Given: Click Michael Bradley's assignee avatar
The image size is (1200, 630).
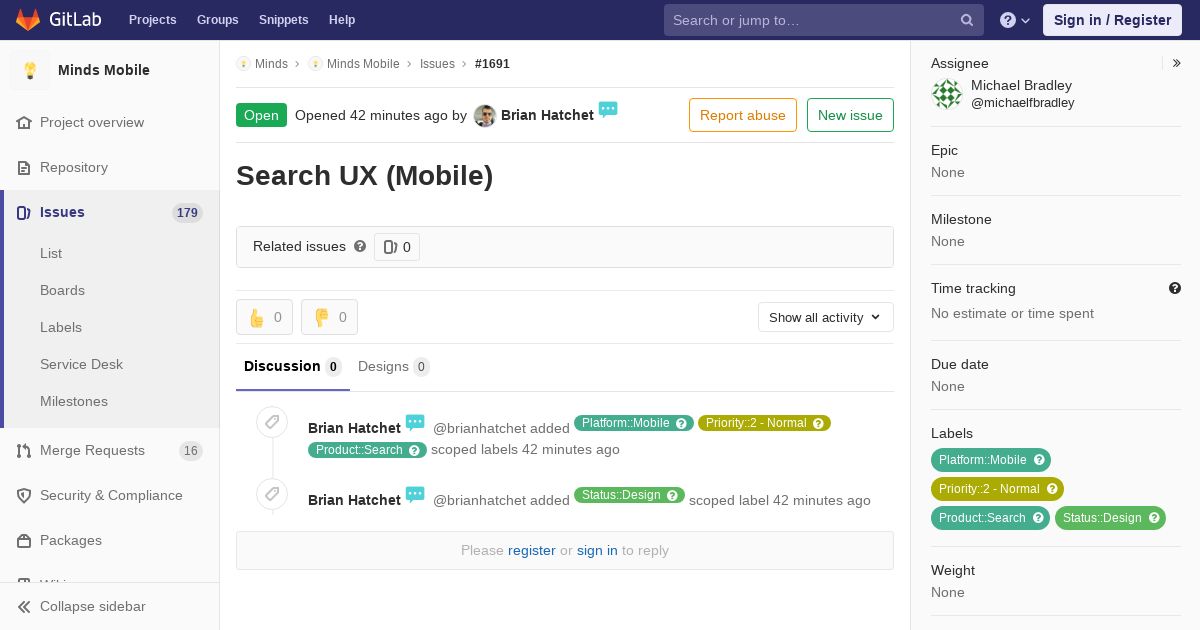Looking at the screenshot, I should coord(947,94).
